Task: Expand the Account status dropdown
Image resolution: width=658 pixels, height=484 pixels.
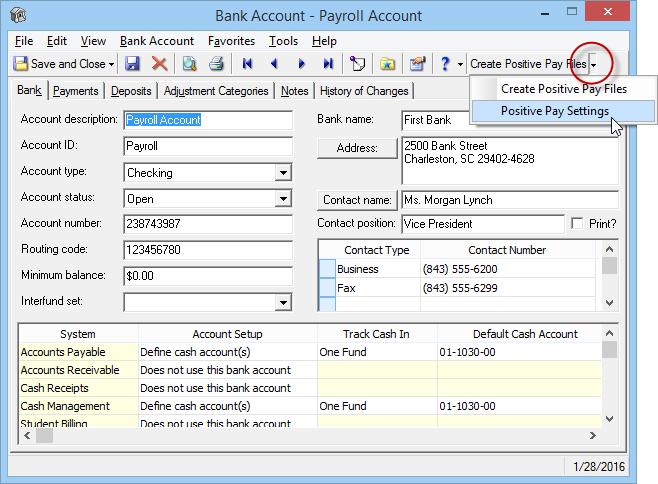Action: point(284,199)
